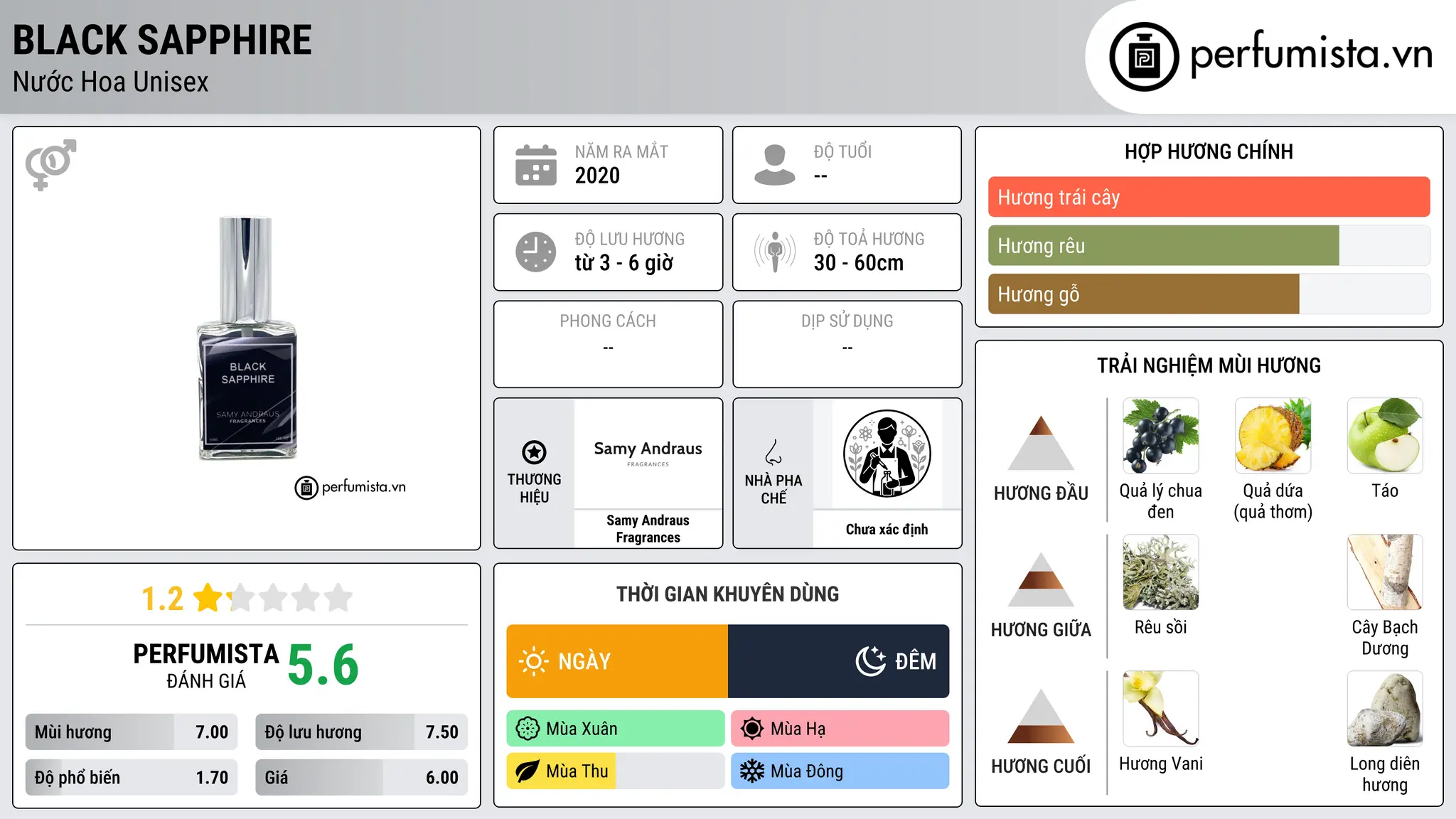The image size is (1456, 819).
Task: Click the Hương gỗ accord bar
Action: point(1209,294)
